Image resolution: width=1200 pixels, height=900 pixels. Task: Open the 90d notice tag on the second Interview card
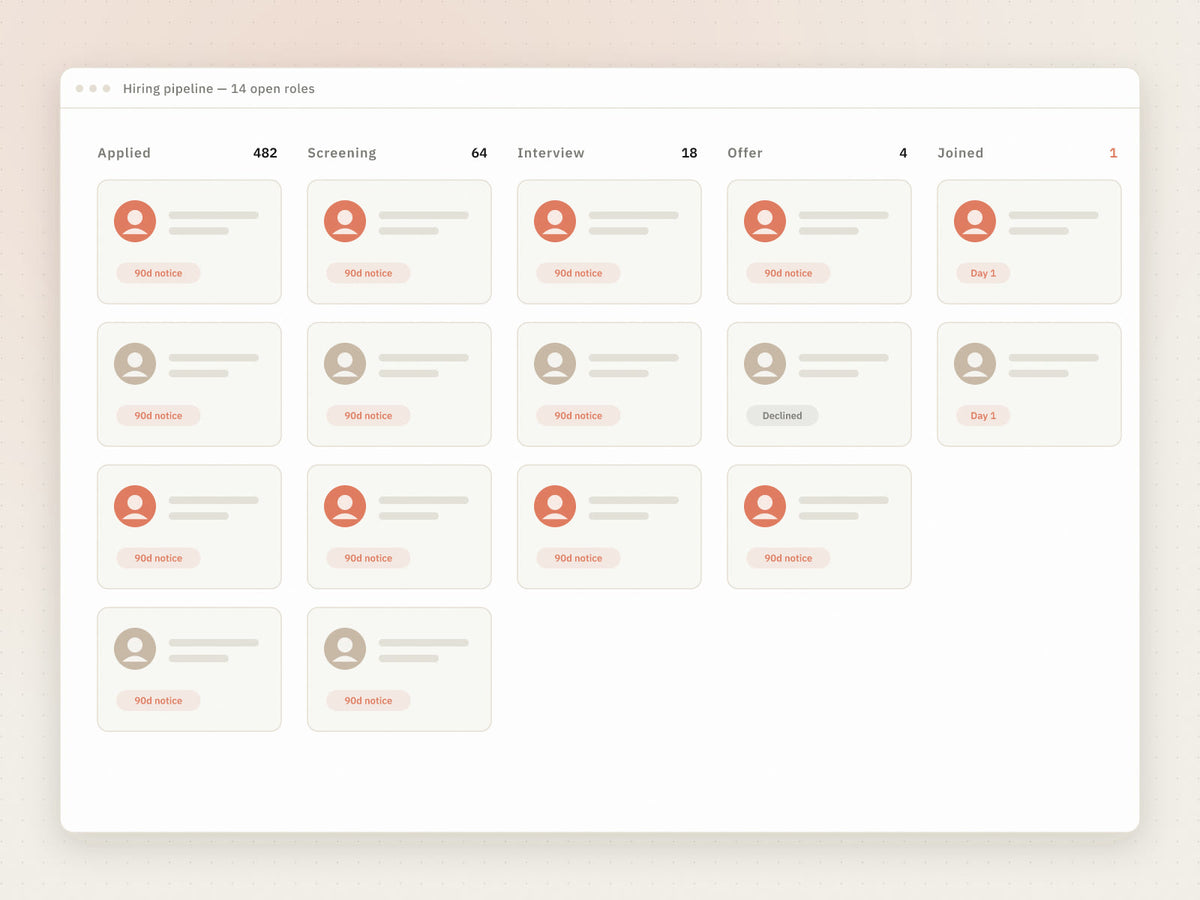(x=578, y=415)
